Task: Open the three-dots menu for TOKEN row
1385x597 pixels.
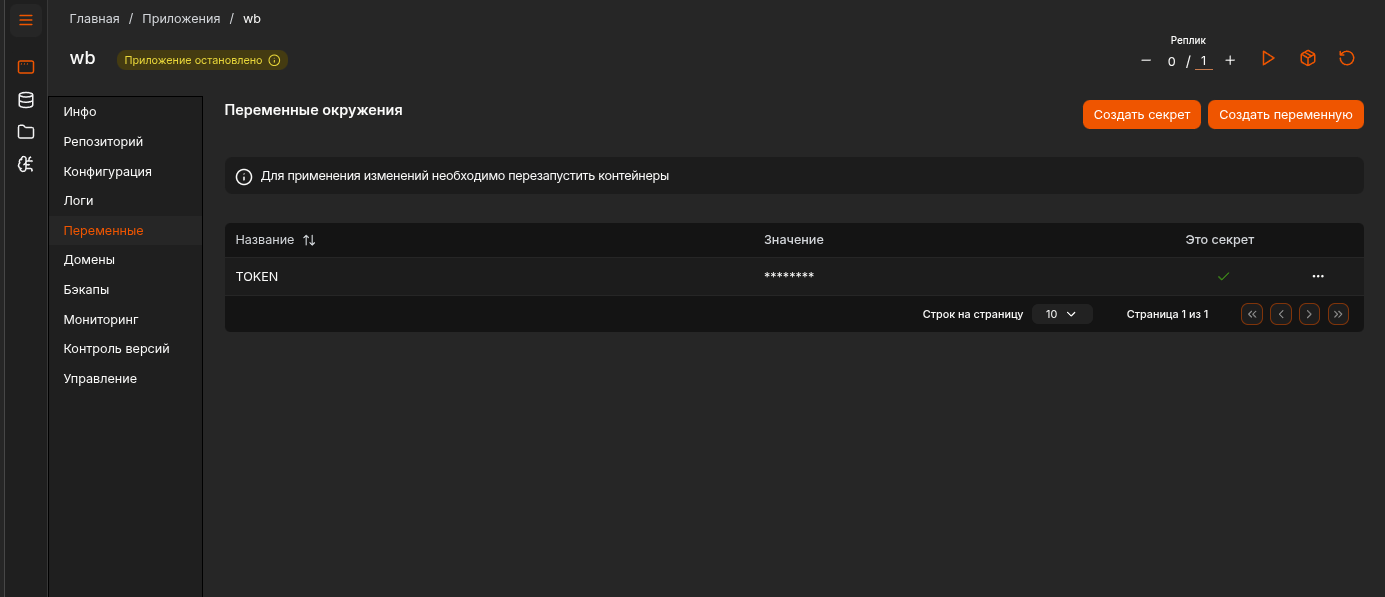Action: click(x=1317, y=276)
